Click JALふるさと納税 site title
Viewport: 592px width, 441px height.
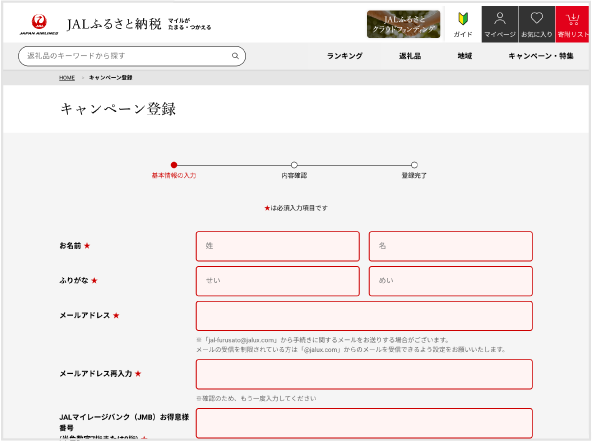[114, 24]
